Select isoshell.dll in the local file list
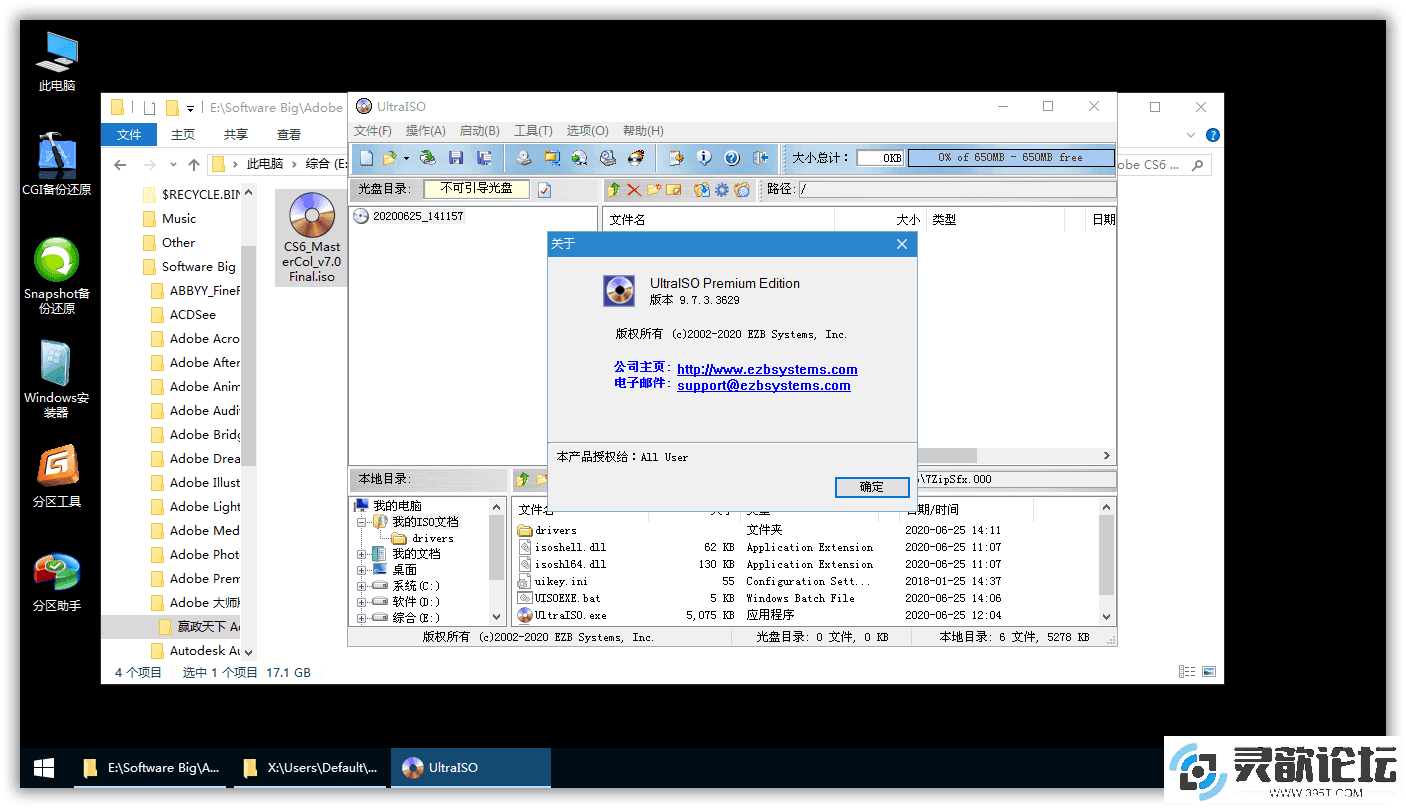The image size is (1406, 808). click(x=570, y=547)
